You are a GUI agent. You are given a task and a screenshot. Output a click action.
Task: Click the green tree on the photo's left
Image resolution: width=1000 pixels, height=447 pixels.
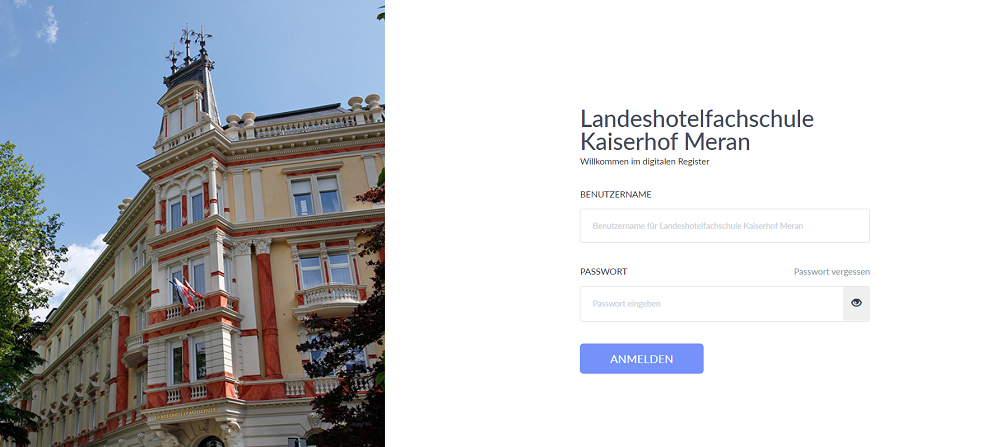click(x=26, y=255)
